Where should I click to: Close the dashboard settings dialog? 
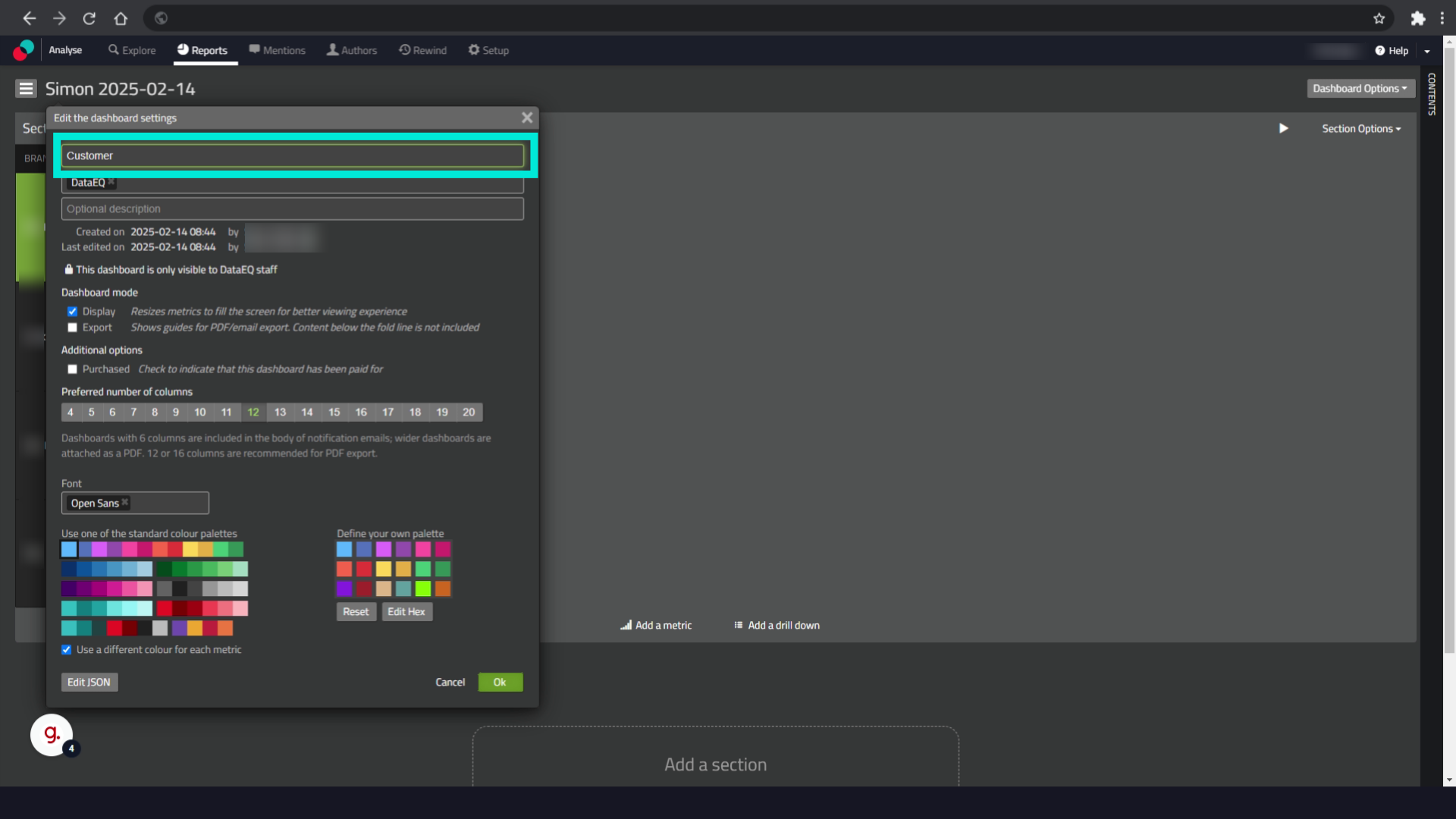(x=527, y=118)
